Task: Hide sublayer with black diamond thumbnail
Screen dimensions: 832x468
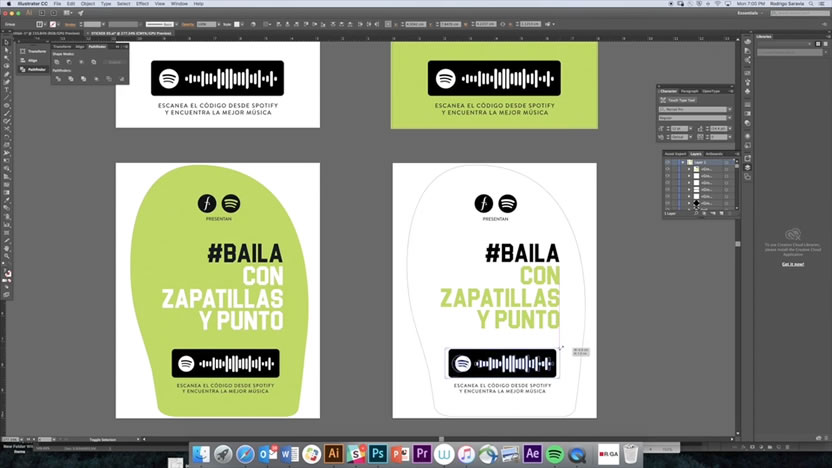Action: pos(668,203)
